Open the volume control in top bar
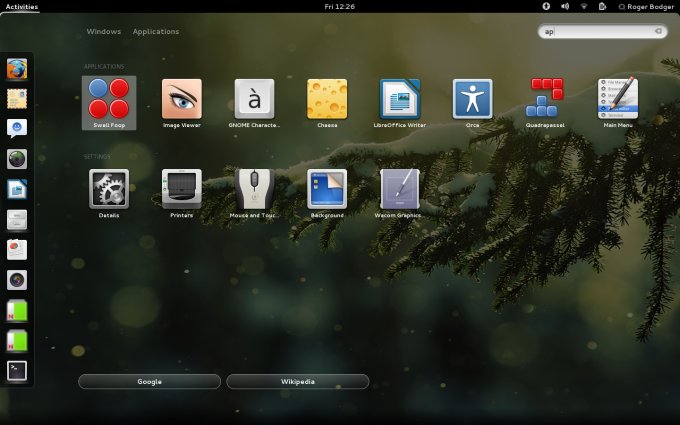The width and height of the screenshot is (680, 425). point(565,6)
